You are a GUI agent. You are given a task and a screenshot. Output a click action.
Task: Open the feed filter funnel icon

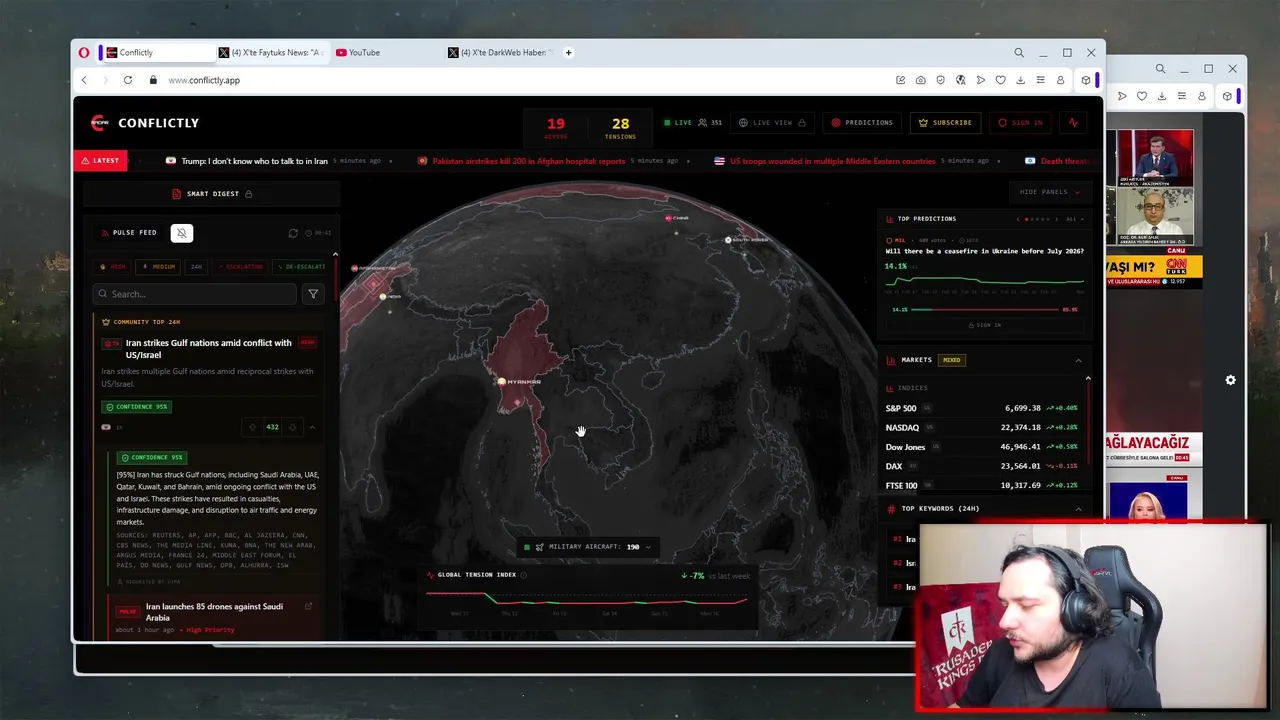(313, 294)
